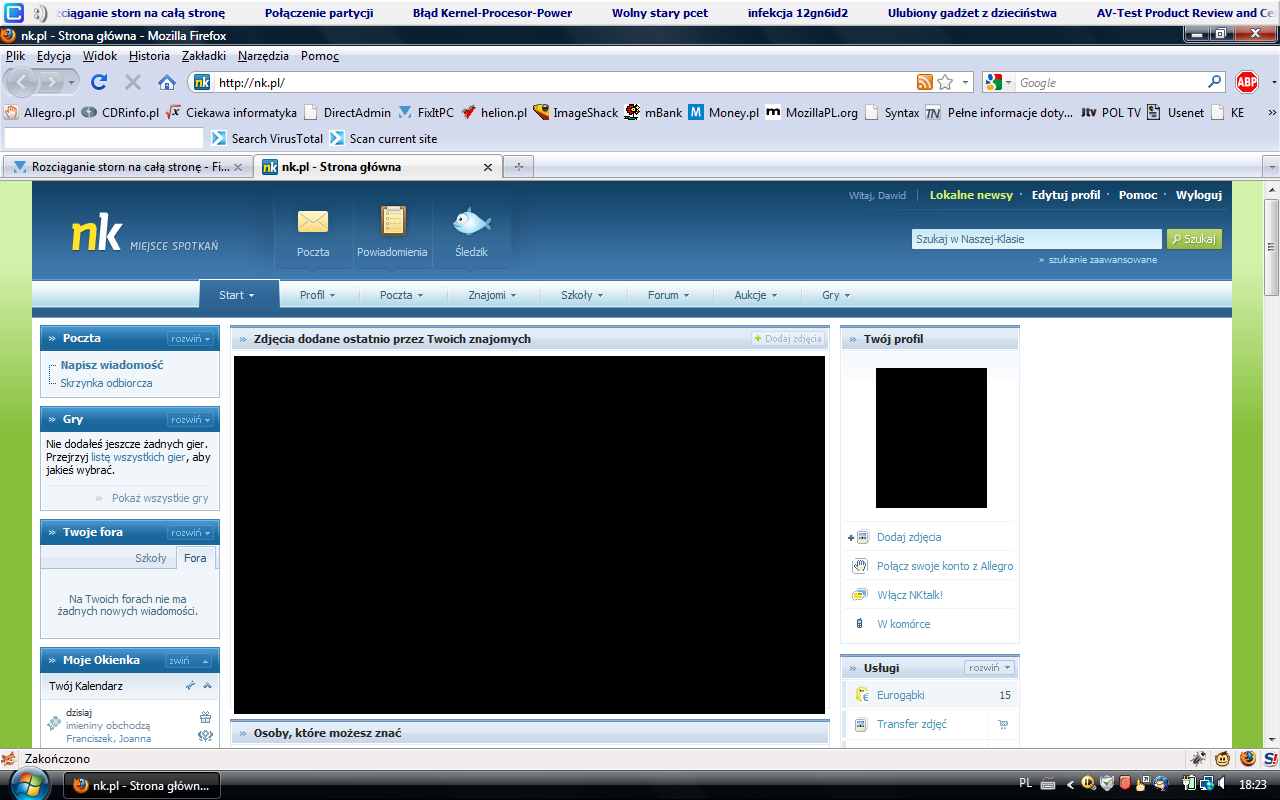Open the Zakładki menu
This screenshot has height=800, width=1280.
204,56
